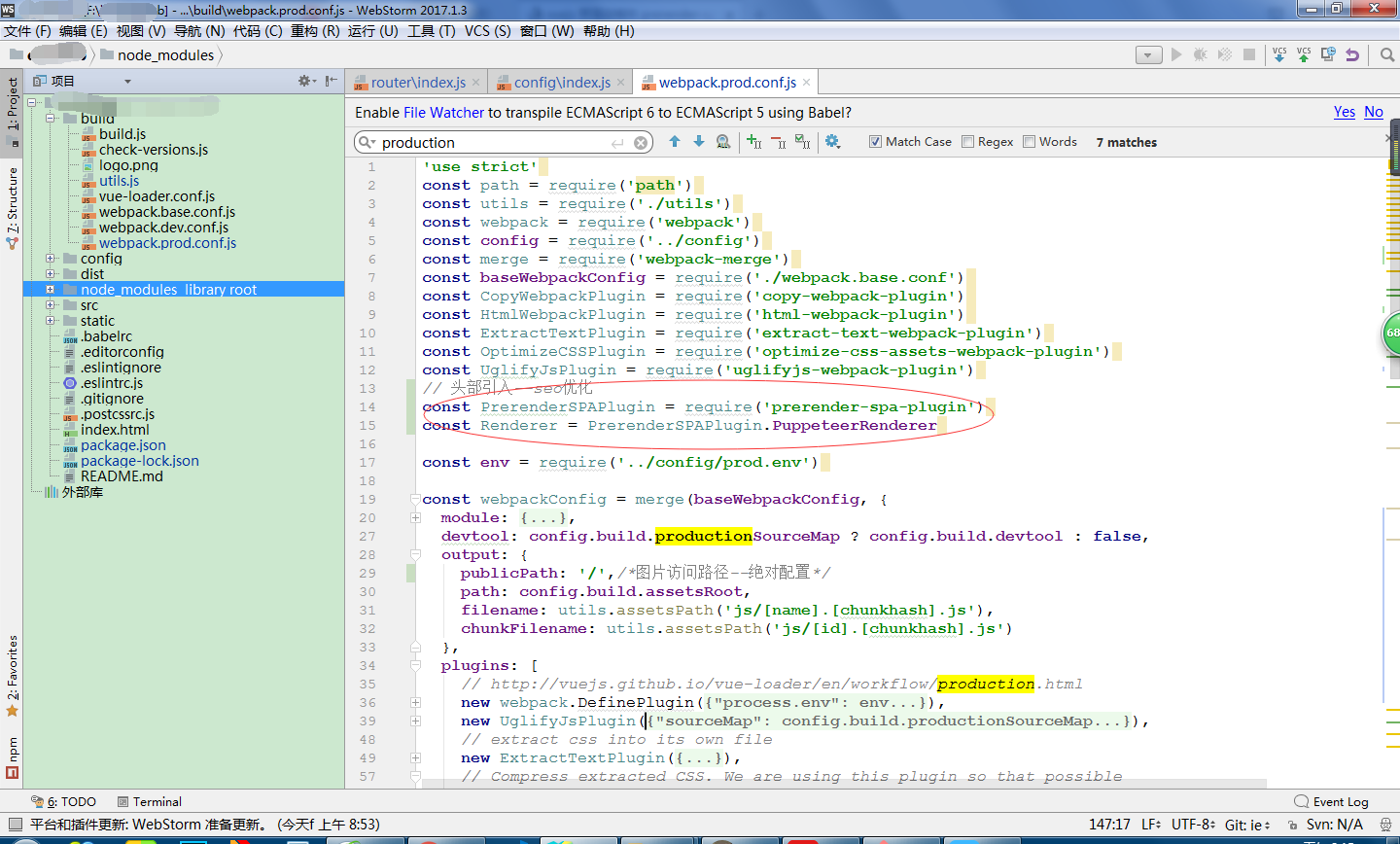Collapse the build folder in the project tree
The width and height of the screenshot is (1400, 844).
click(50, 118)
